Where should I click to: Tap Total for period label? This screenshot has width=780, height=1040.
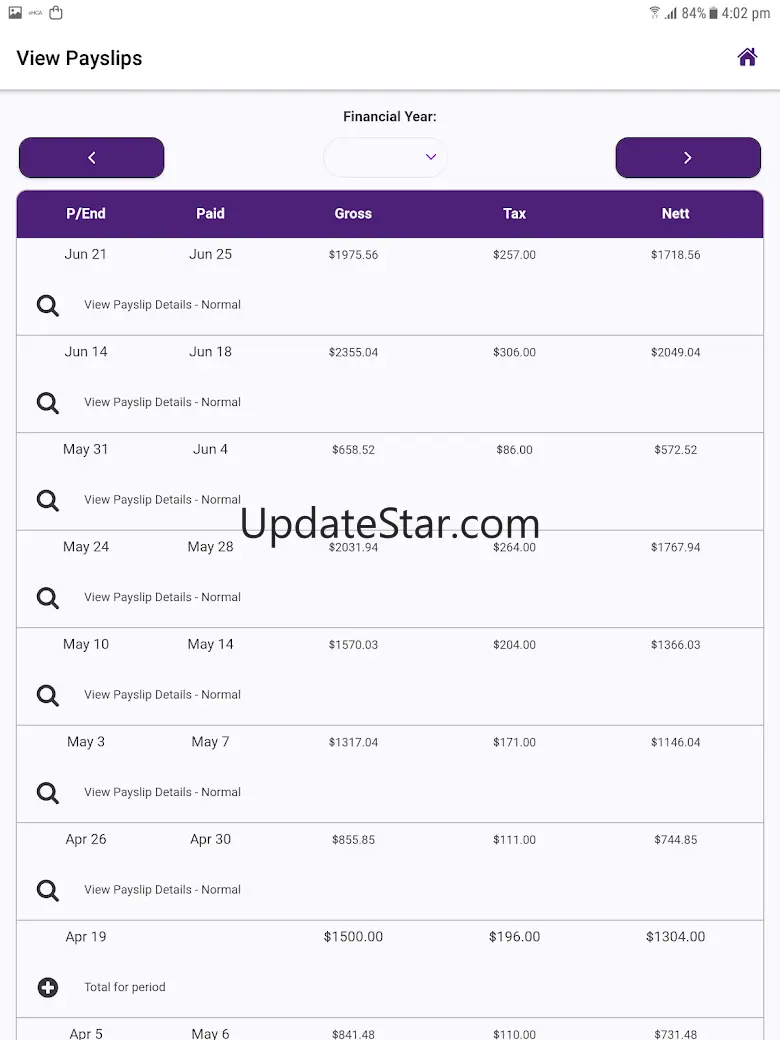tap(125, 987)
